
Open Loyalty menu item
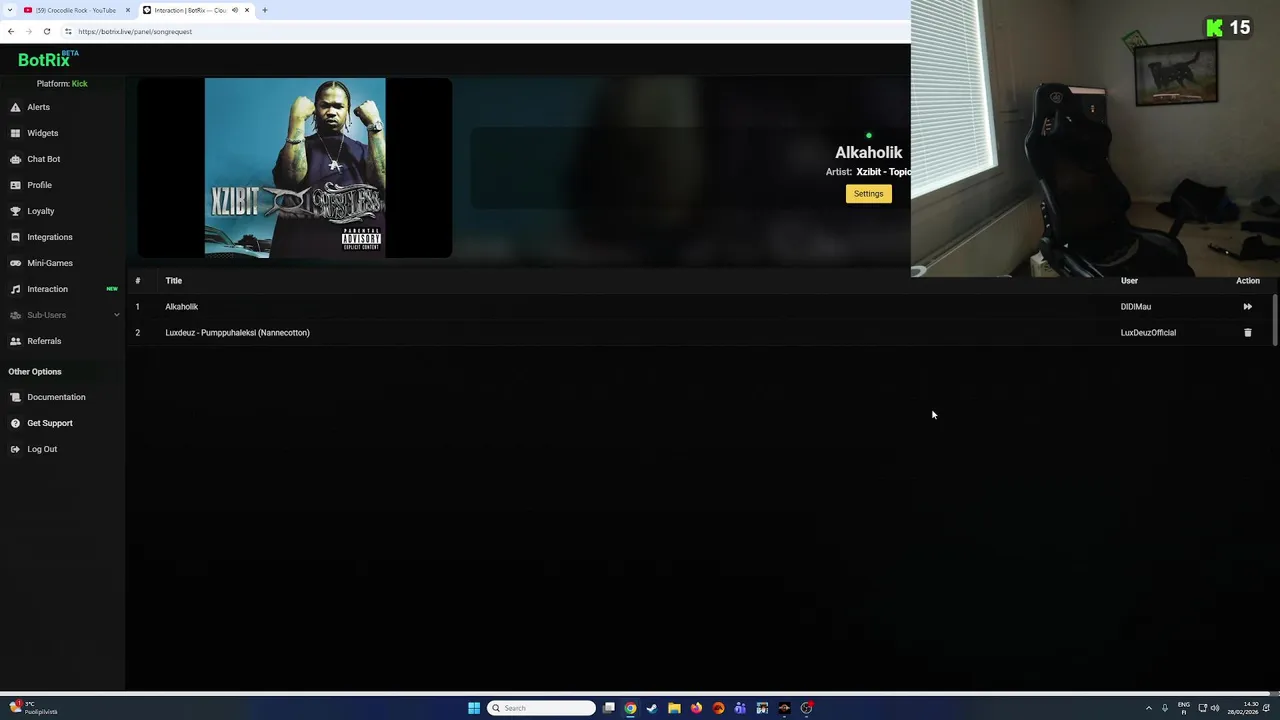point(41,211)
